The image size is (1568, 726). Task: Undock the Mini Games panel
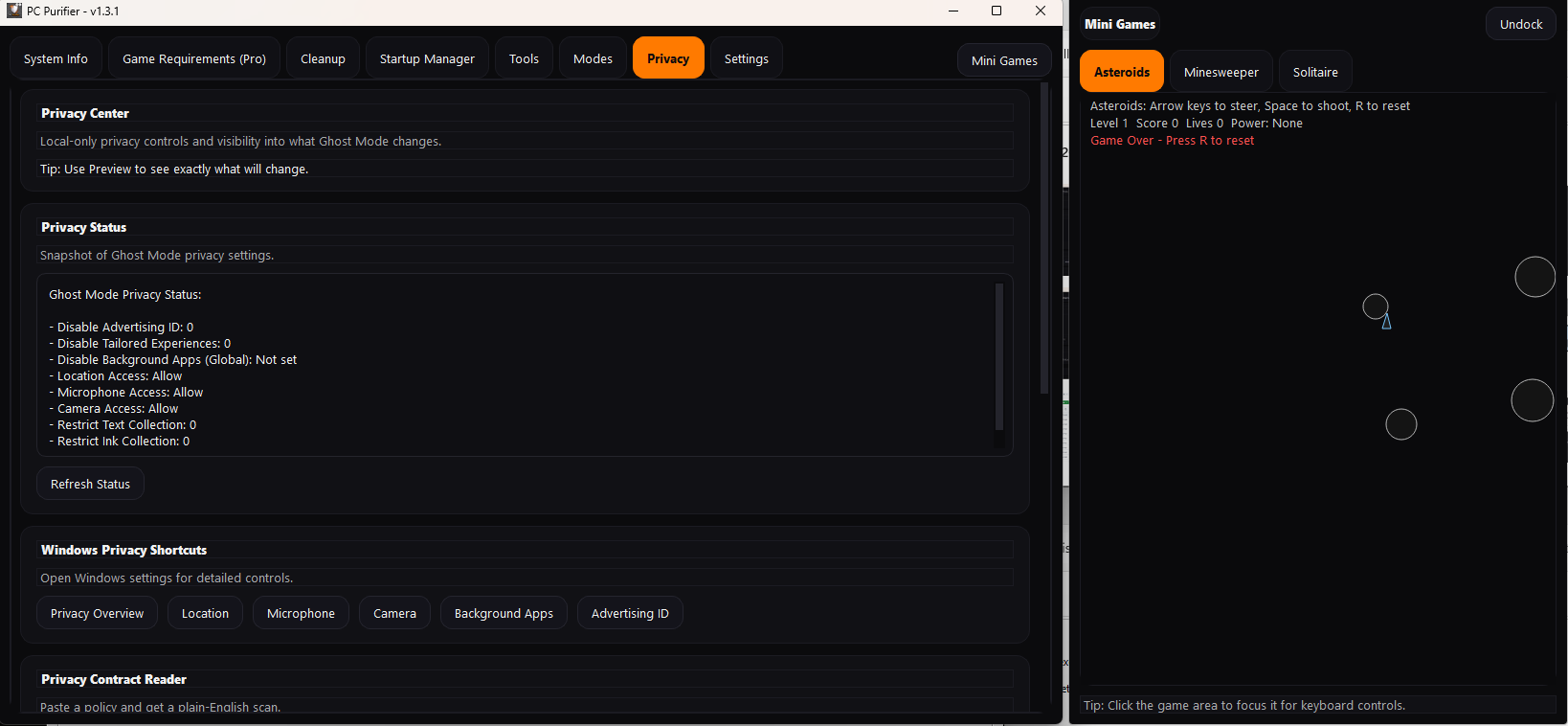1520,24
